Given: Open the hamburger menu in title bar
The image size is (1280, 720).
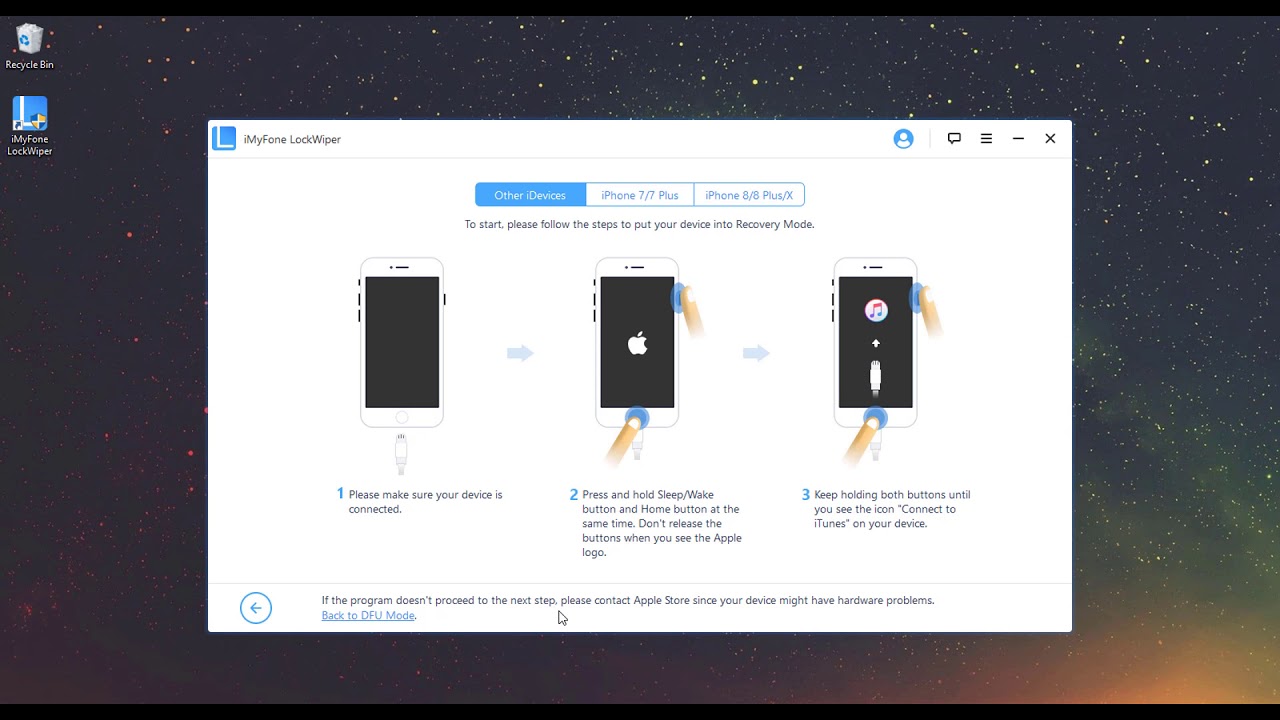Looking at the screenshot, I should 986,139.
